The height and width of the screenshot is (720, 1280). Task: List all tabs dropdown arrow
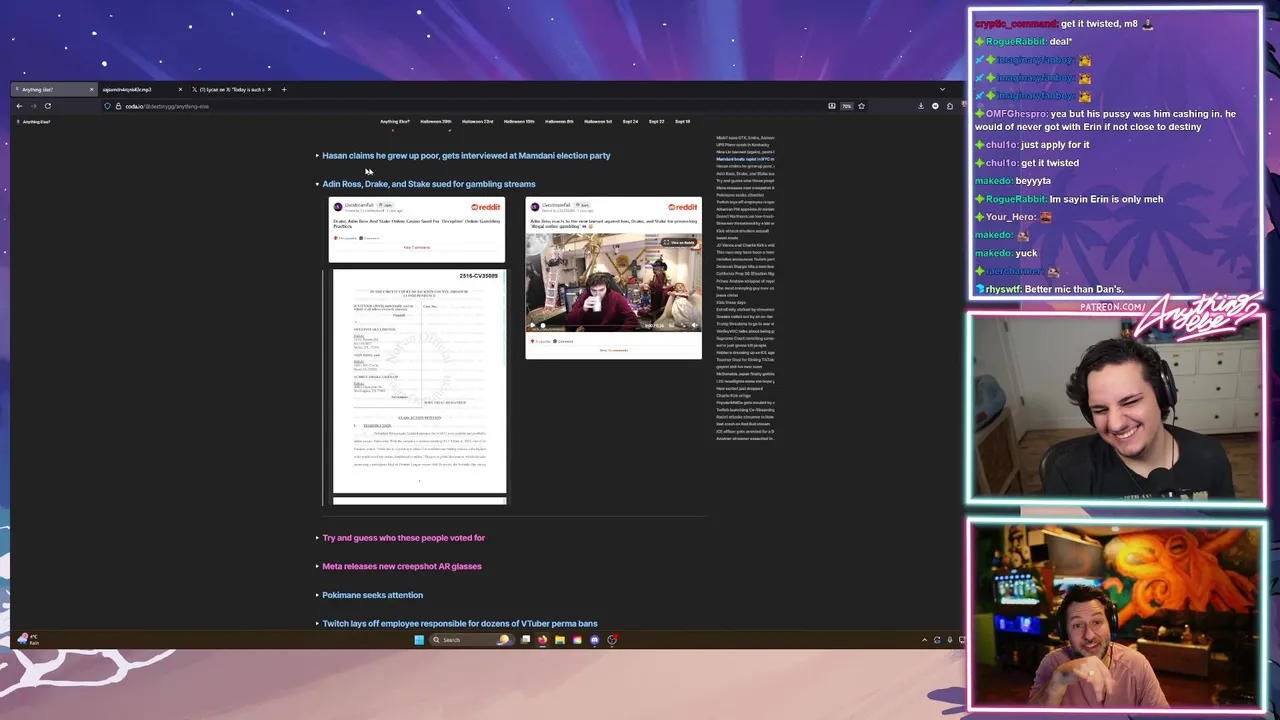coord(942,89)
